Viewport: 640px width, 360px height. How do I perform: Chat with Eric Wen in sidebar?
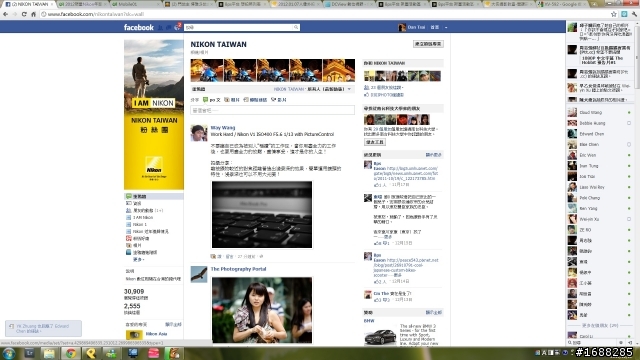click(599, 155)
